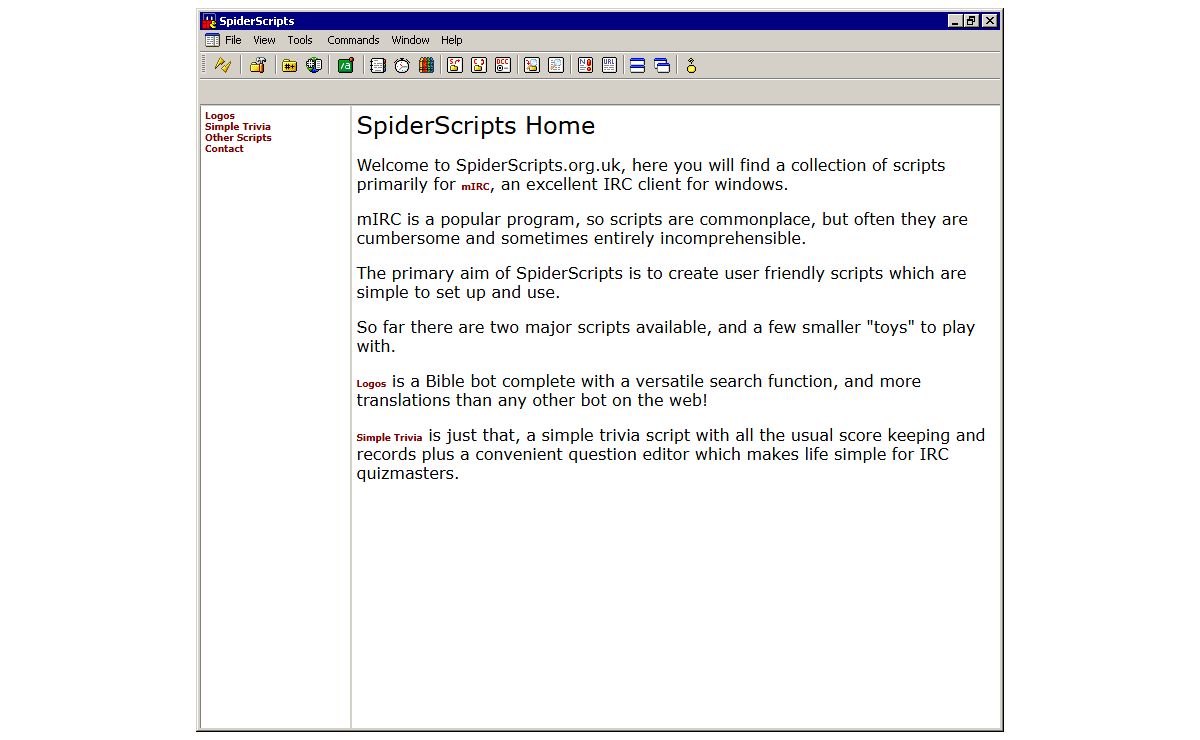This screenshot has height=740, width=1200.
Task: Open the File menu
Action: (x=233, y=40)
